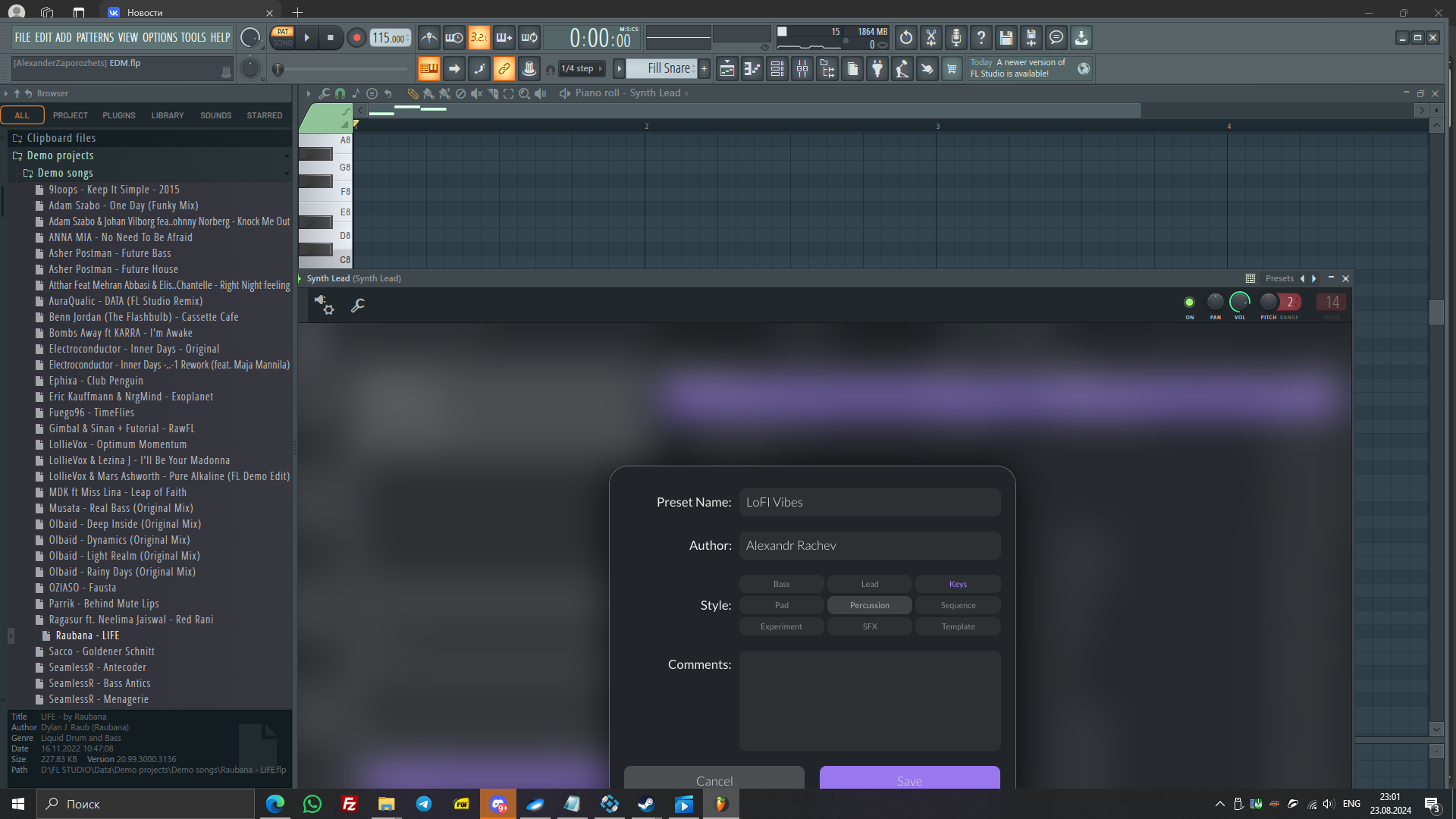Screen dimensions: 1456x819
Task: Expand the Clipboard files folder
Action: [x=61, y=138]
